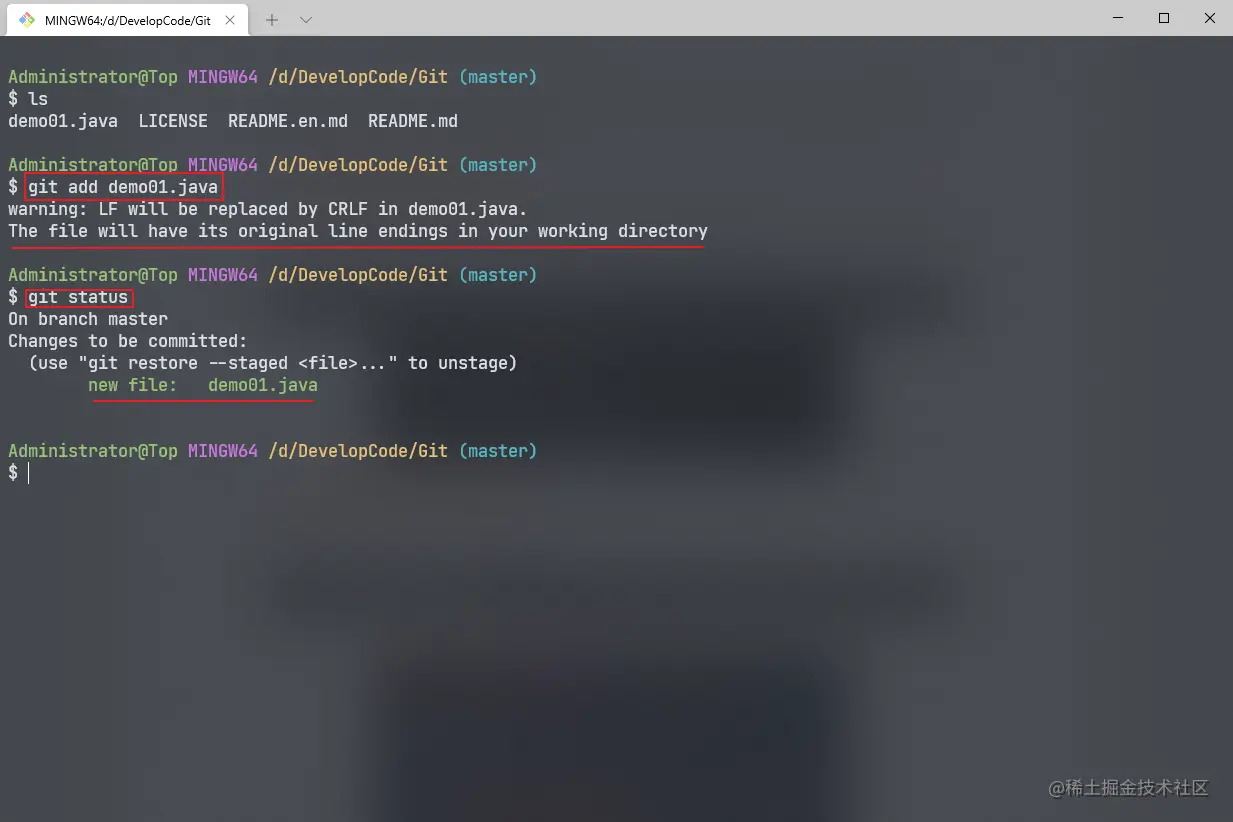
Task: Select the MINGW64:/d/DevelopCode/Git tab
Action: point(127,19)
